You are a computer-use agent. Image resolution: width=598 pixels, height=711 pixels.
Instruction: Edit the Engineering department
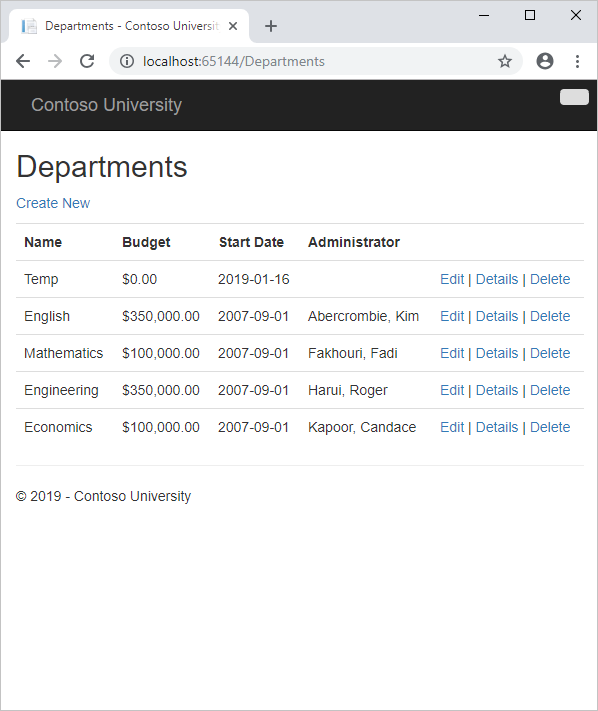pyautogui.click(x=452, y=390)
